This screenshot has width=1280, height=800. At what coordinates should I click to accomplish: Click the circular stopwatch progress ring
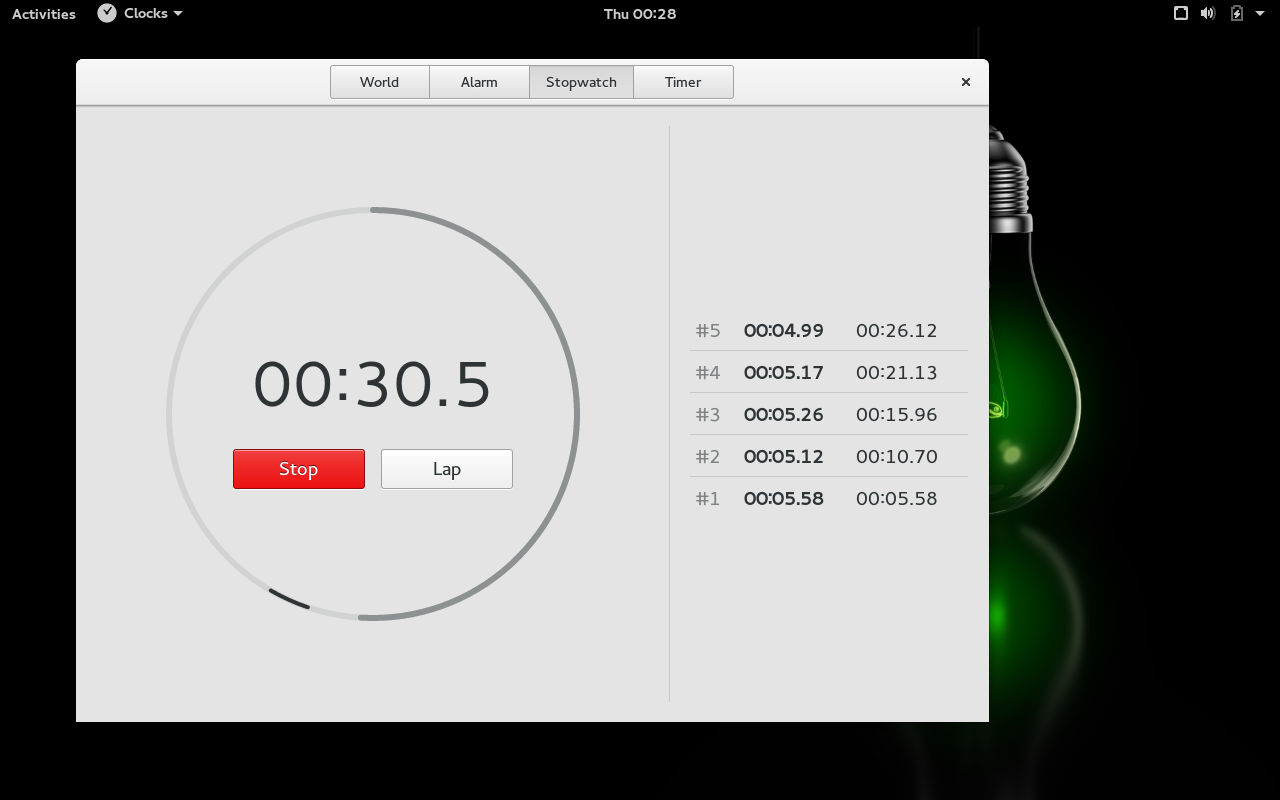577,414
